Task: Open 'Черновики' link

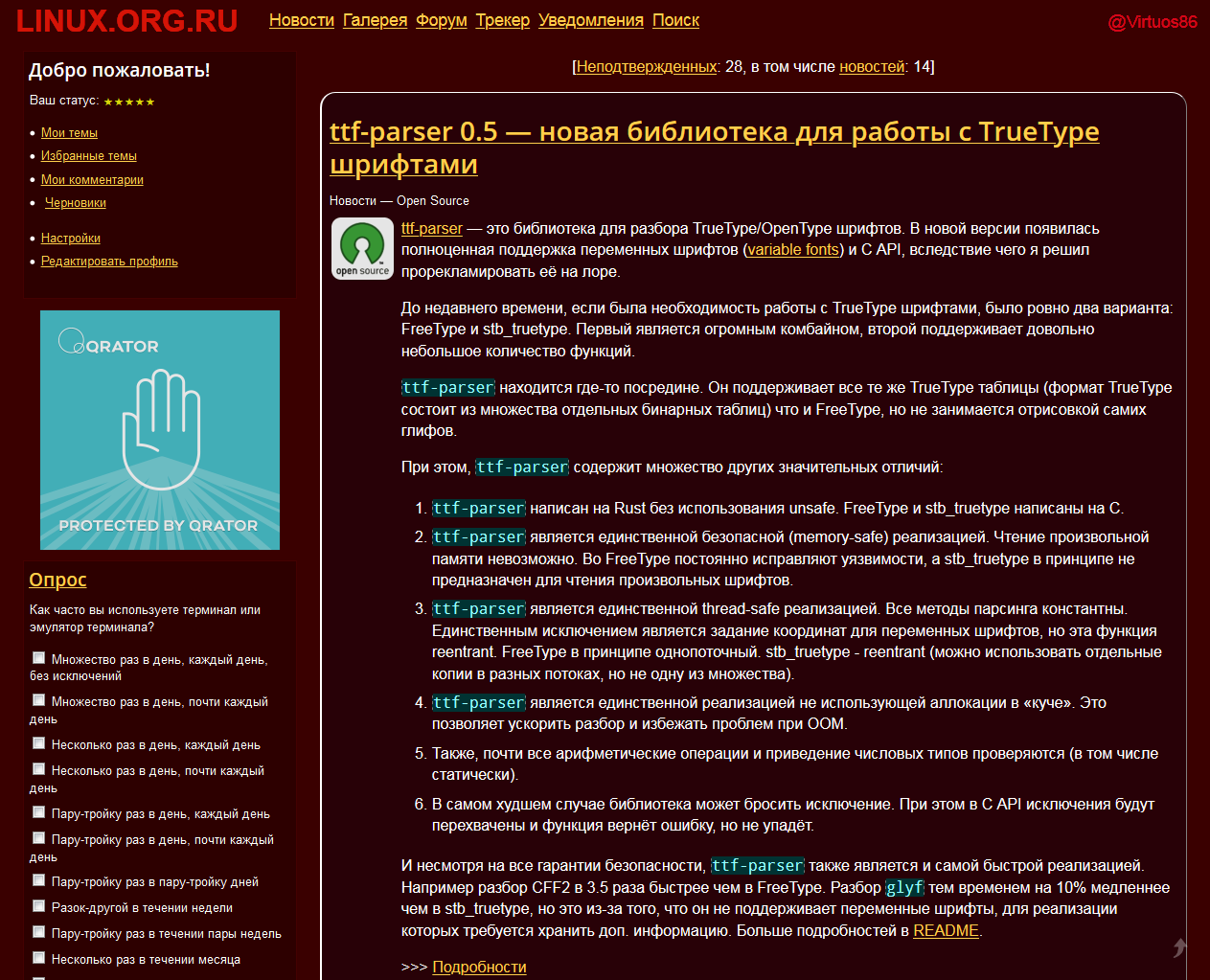Action: click(76, 203)
